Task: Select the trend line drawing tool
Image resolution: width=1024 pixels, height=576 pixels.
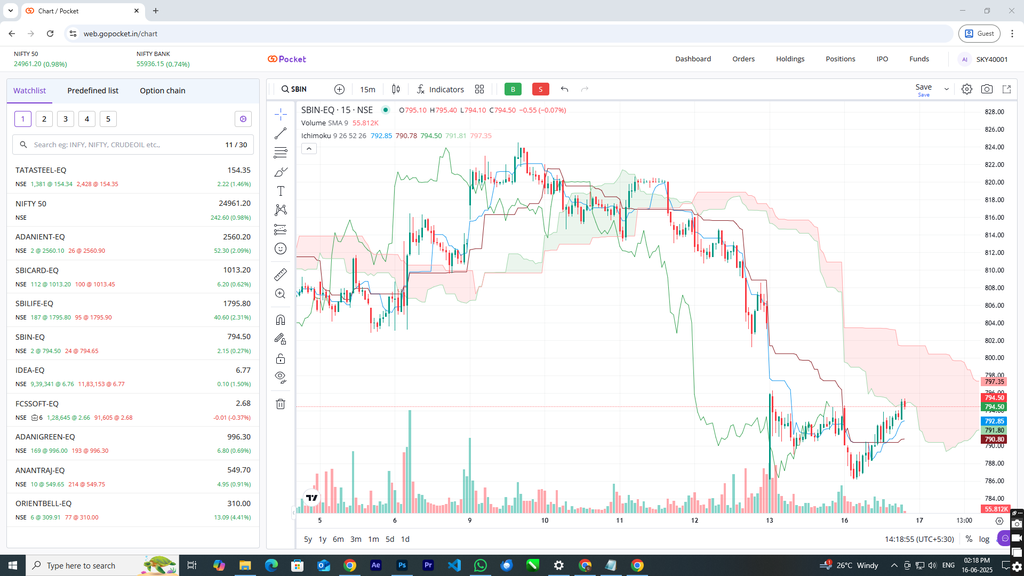Action: 280,133
